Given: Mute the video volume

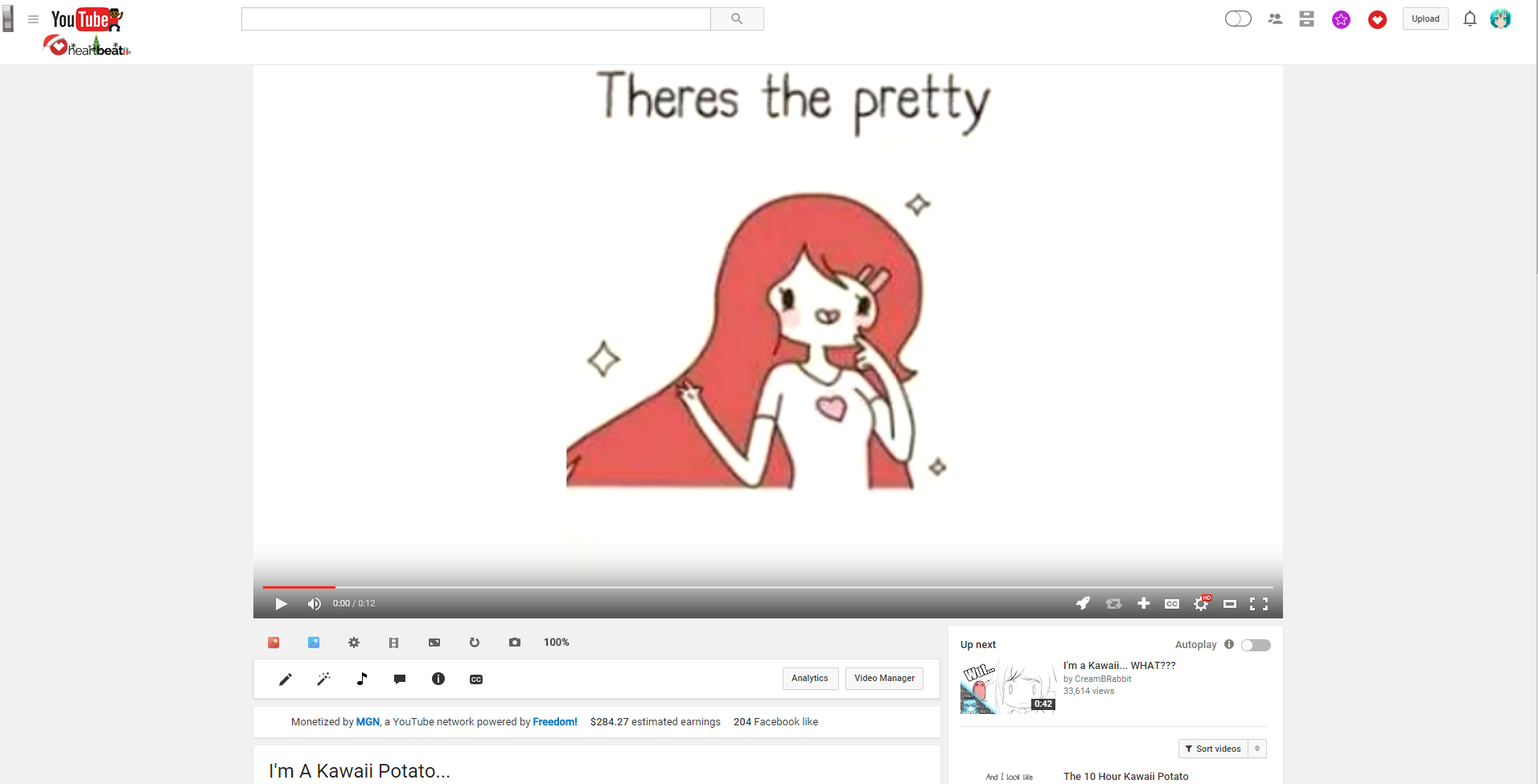Looking at the screenshot, I should click(314, 604).
